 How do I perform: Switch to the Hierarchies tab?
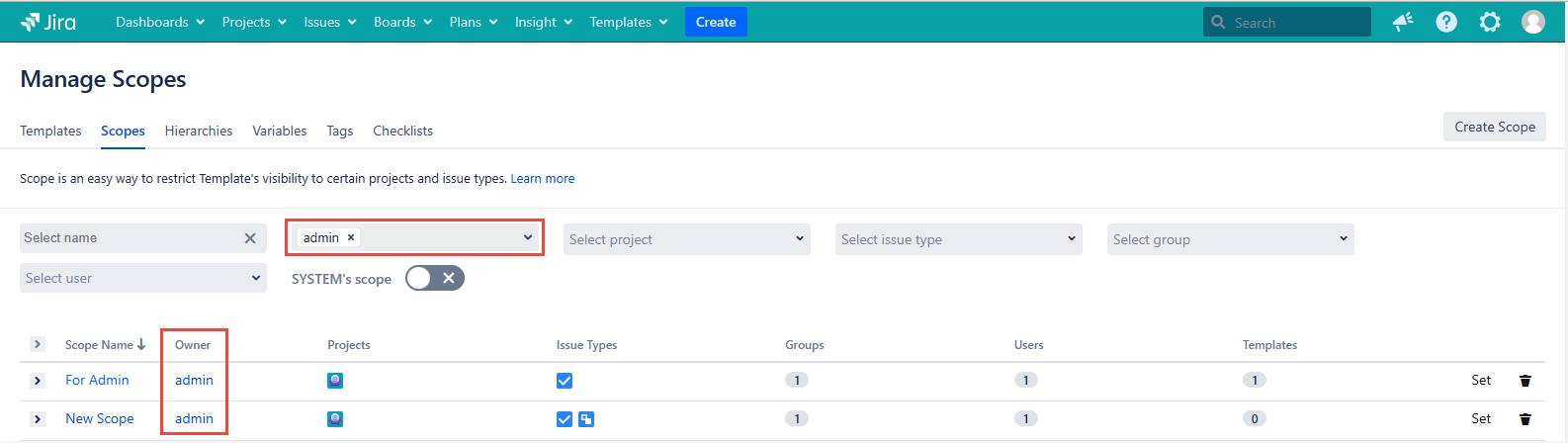pyautogui.click(x=199, y=131)
